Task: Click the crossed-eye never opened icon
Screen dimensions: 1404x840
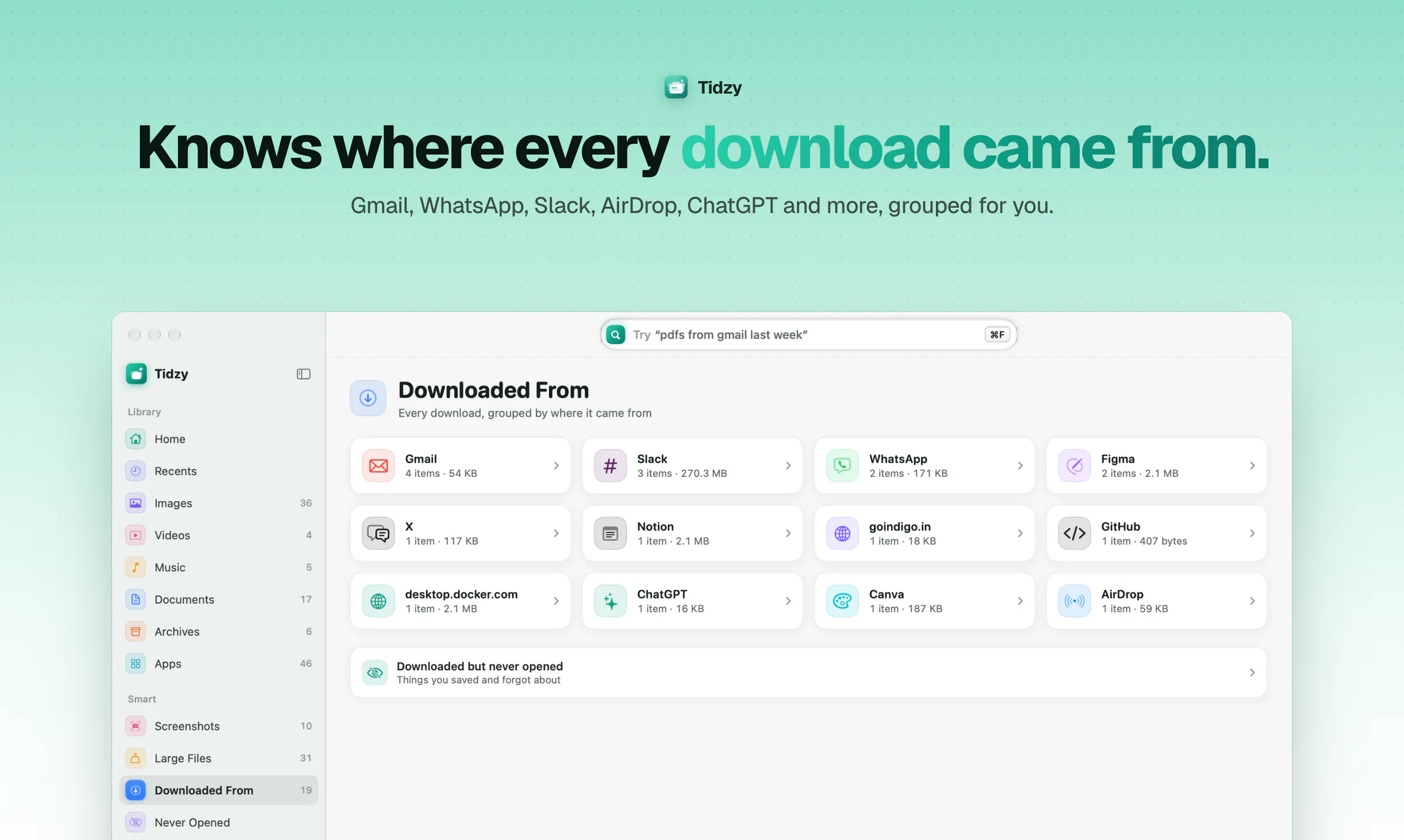Action: coord(375,673)
